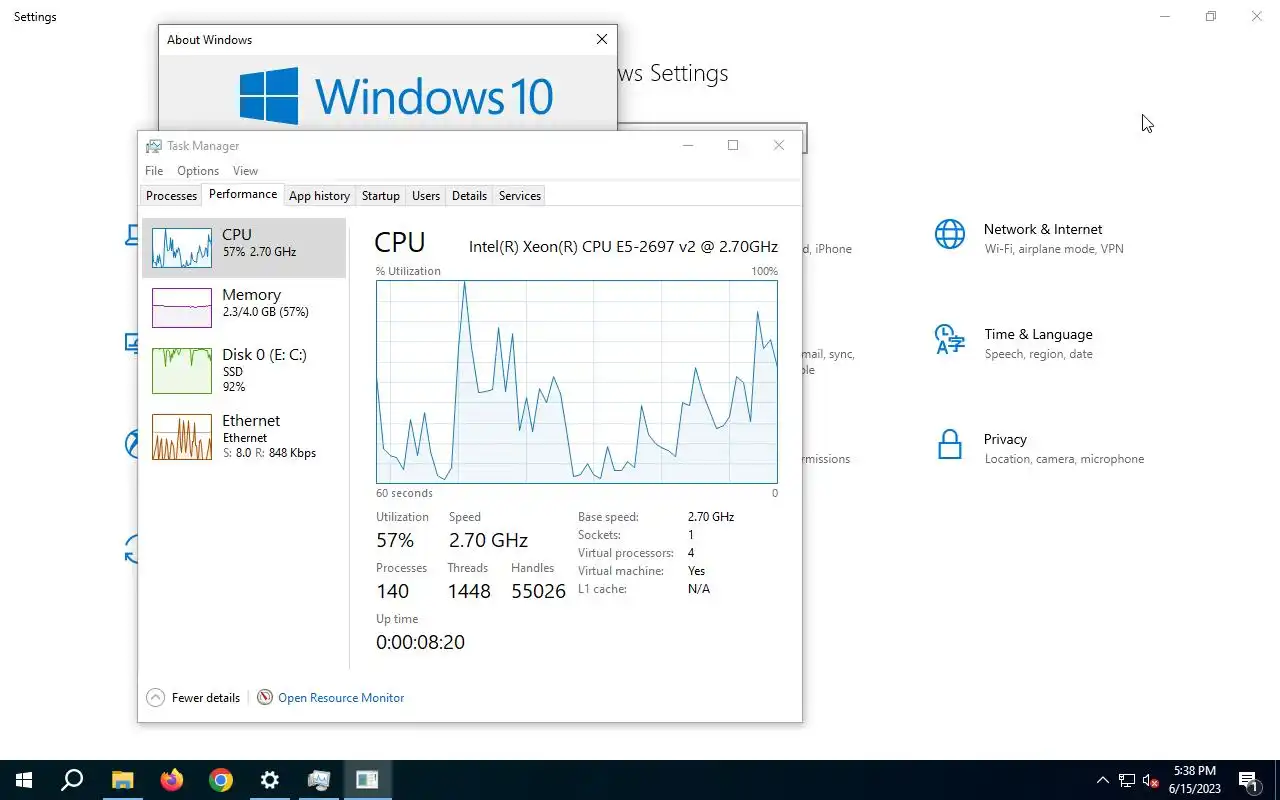Close the About Windows dialog

click(601, 40)
